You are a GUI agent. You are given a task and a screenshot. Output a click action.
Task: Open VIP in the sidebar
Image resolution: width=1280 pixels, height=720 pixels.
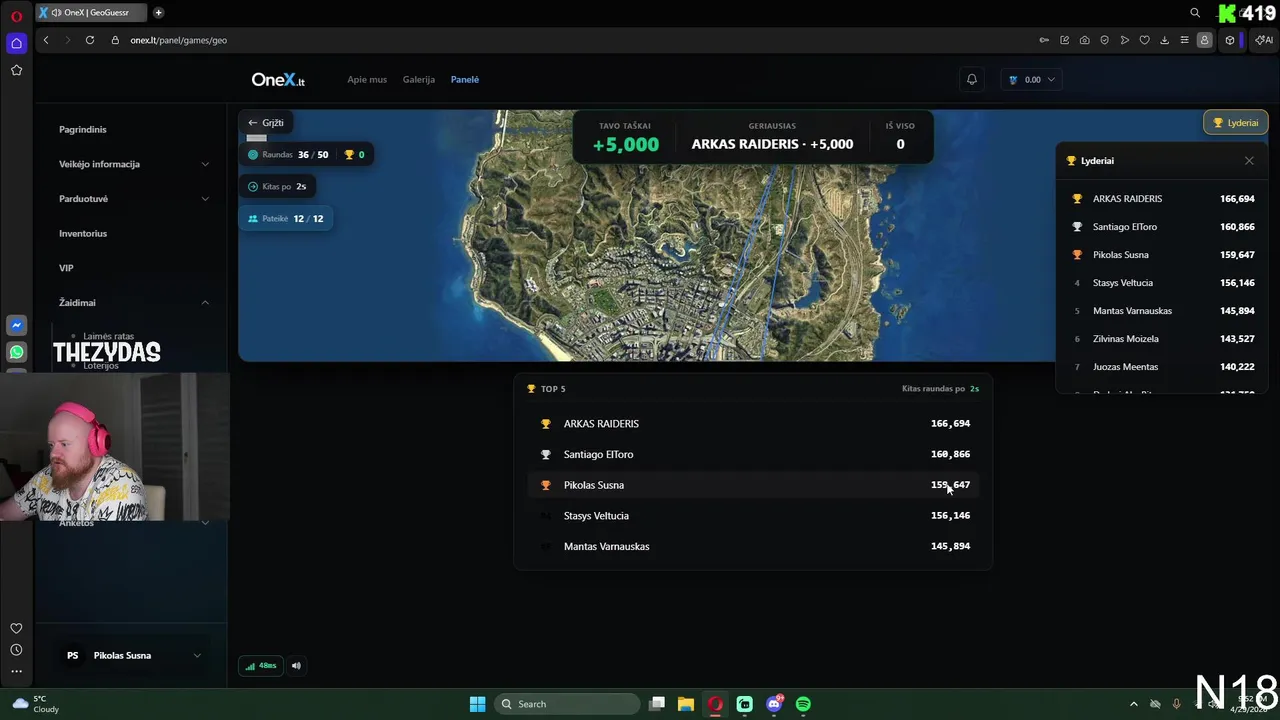66,268
